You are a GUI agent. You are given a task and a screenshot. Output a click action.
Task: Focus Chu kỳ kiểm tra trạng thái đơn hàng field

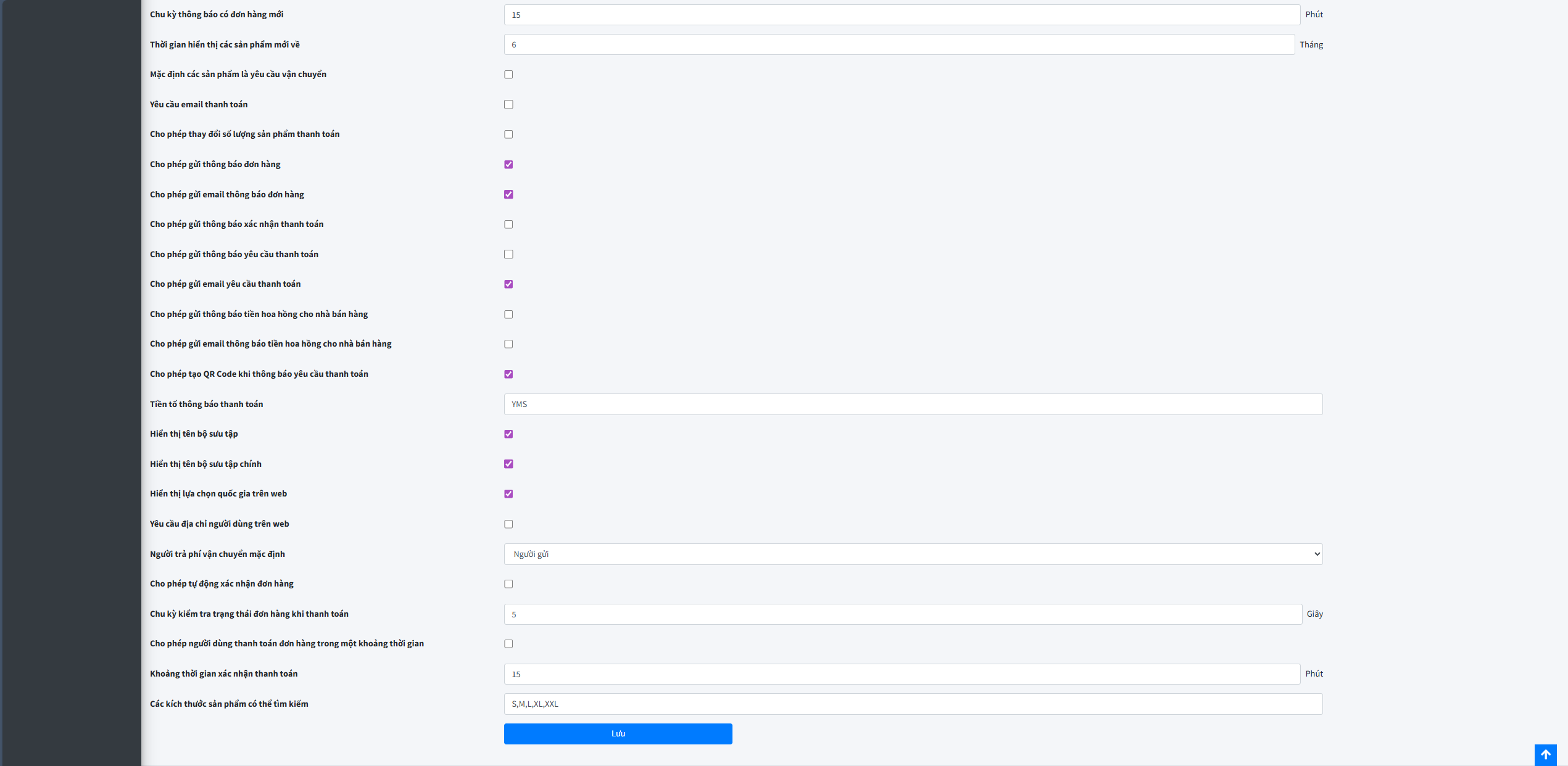pyautogui.click(x=902, y=614)
